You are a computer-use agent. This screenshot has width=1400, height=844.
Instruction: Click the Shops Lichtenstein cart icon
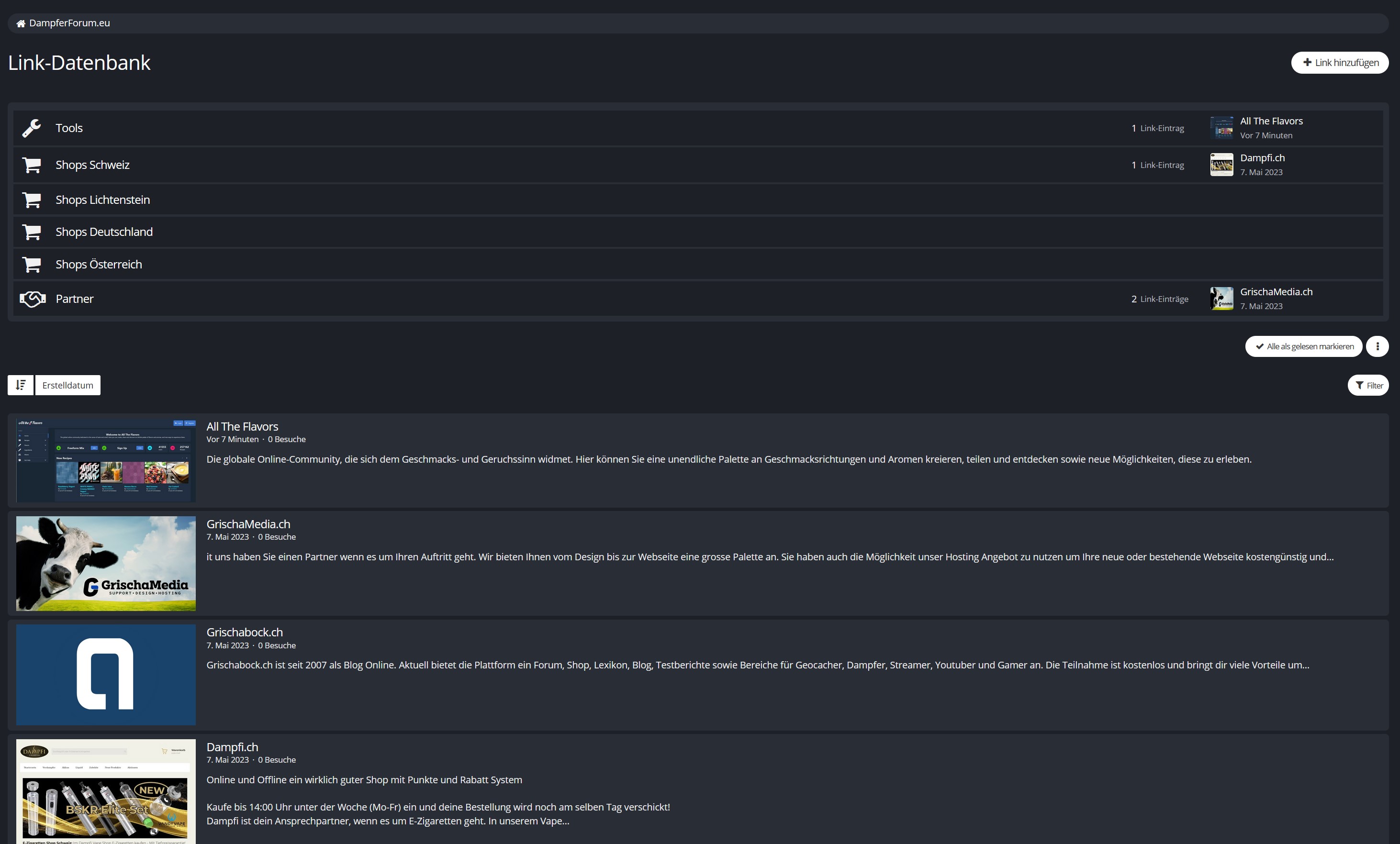[32, 200]
